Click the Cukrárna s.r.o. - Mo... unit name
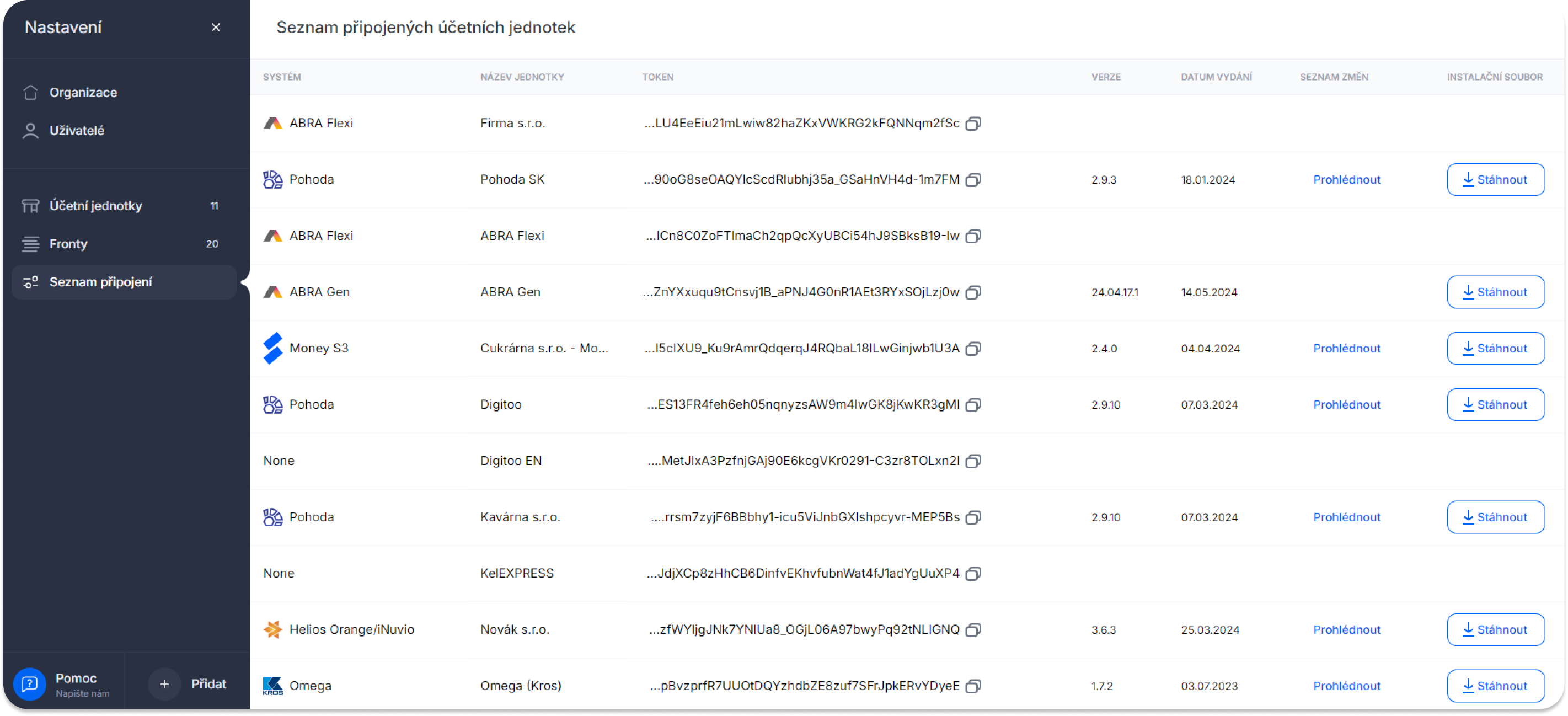Viewport: 1568px width, 716px height. coord(544,348)
